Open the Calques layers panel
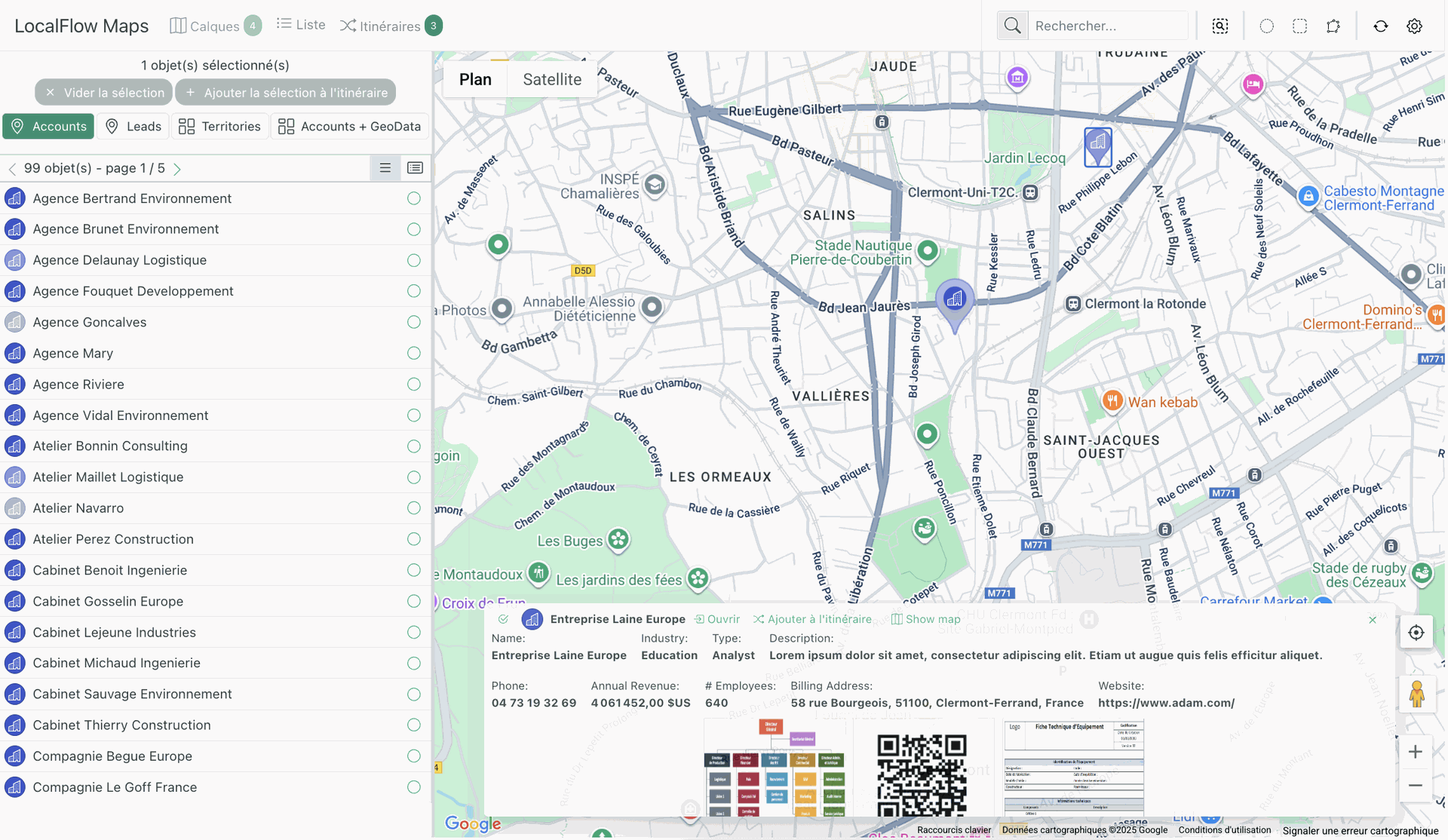Screen dimensions: 1448x840 coord(215,26)
